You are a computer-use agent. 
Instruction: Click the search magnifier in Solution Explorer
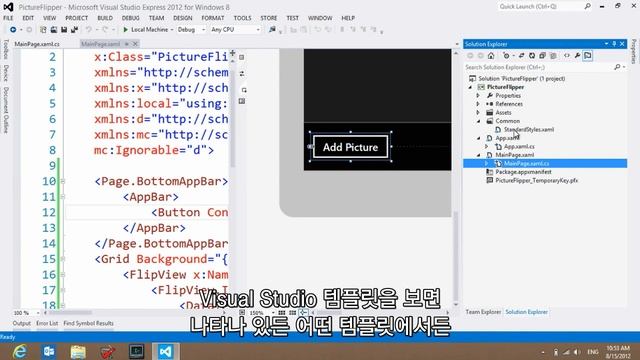(x=617, y=67)
